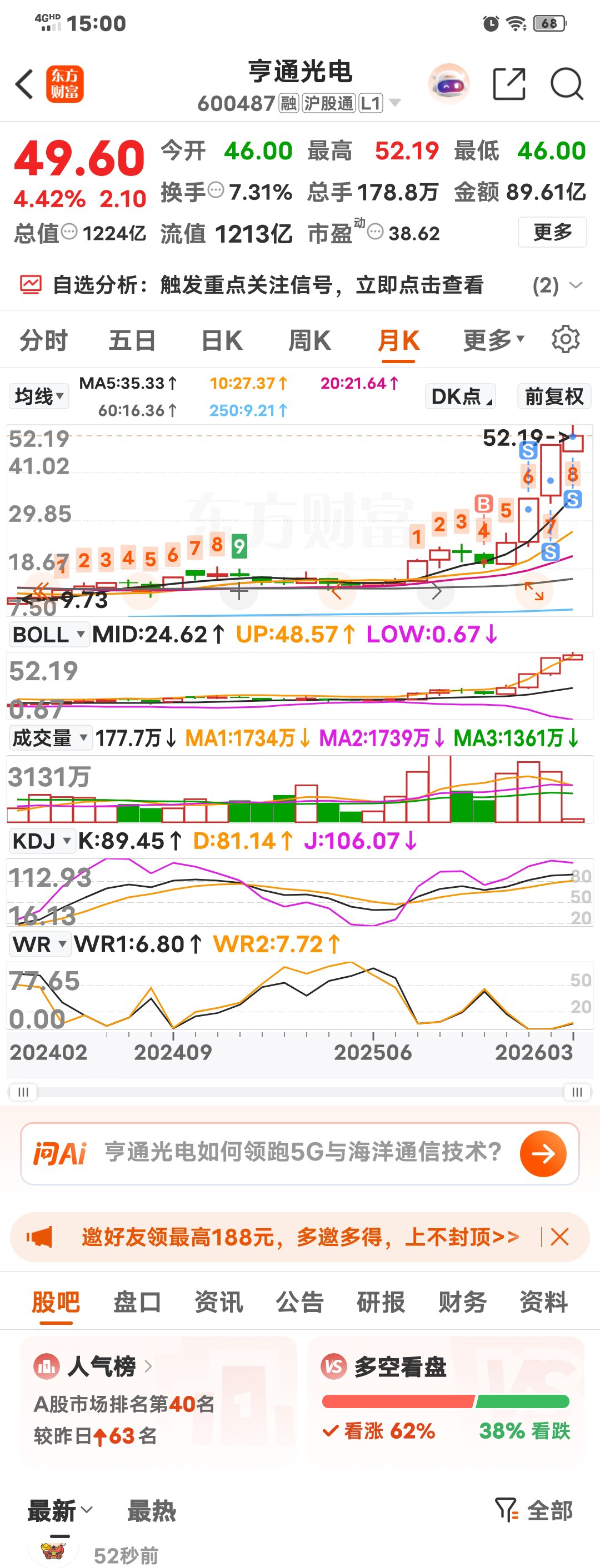Tap the back arrow icon
Image resolution: width=600 pixels, height=1568 pixels.
tap(24, 84)
